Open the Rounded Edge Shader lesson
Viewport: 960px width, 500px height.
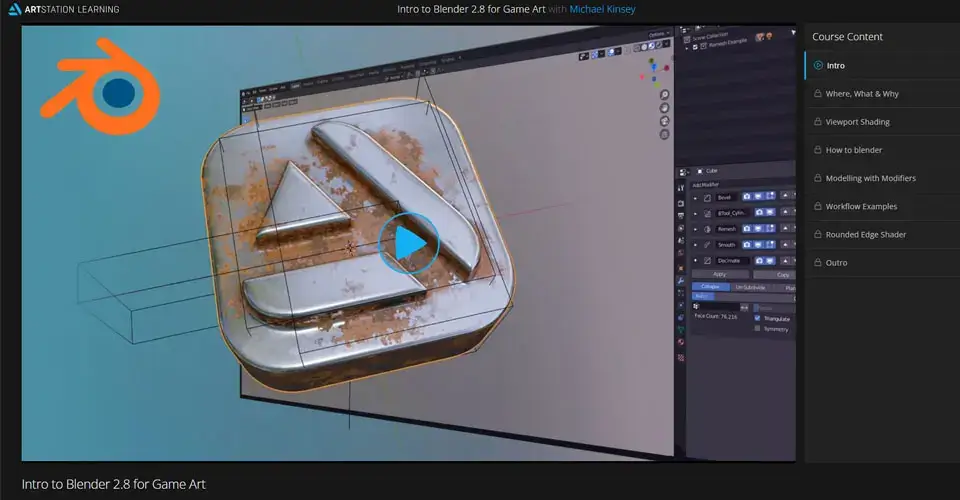pos(882,234)
